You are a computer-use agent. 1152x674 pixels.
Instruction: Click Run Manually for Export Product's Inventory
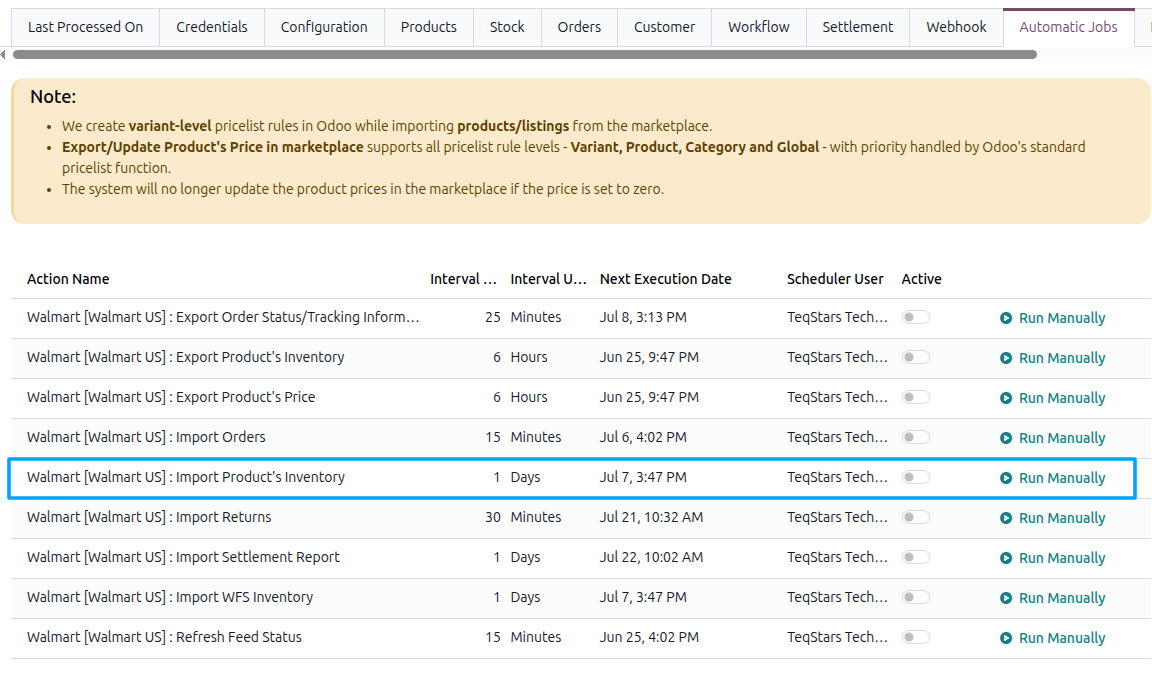pyautogui.click(x=1052, y=358)
